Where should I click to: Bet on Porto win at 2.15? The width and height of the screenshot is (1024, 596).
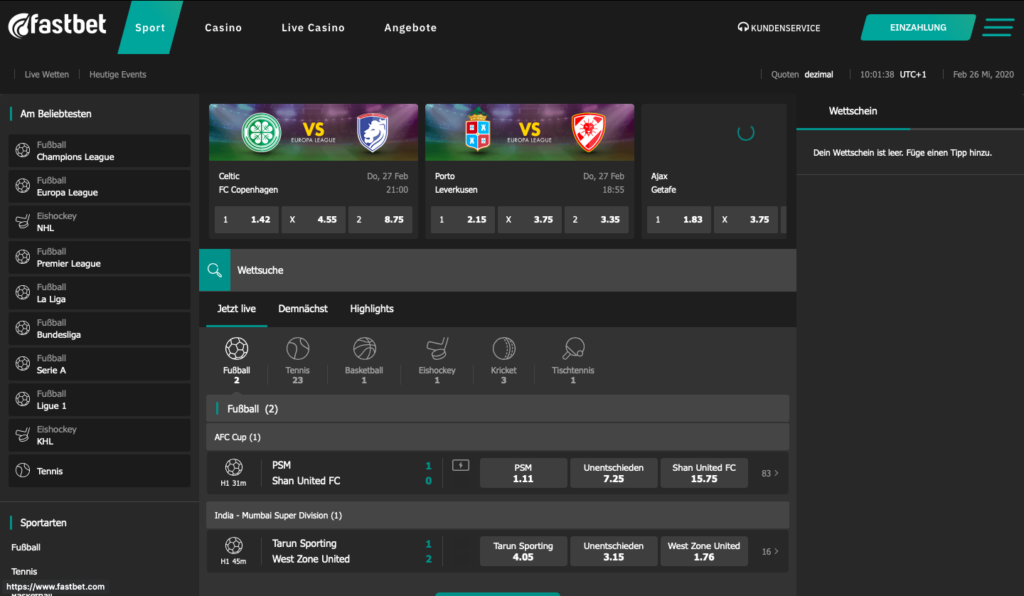click(463, 220)
